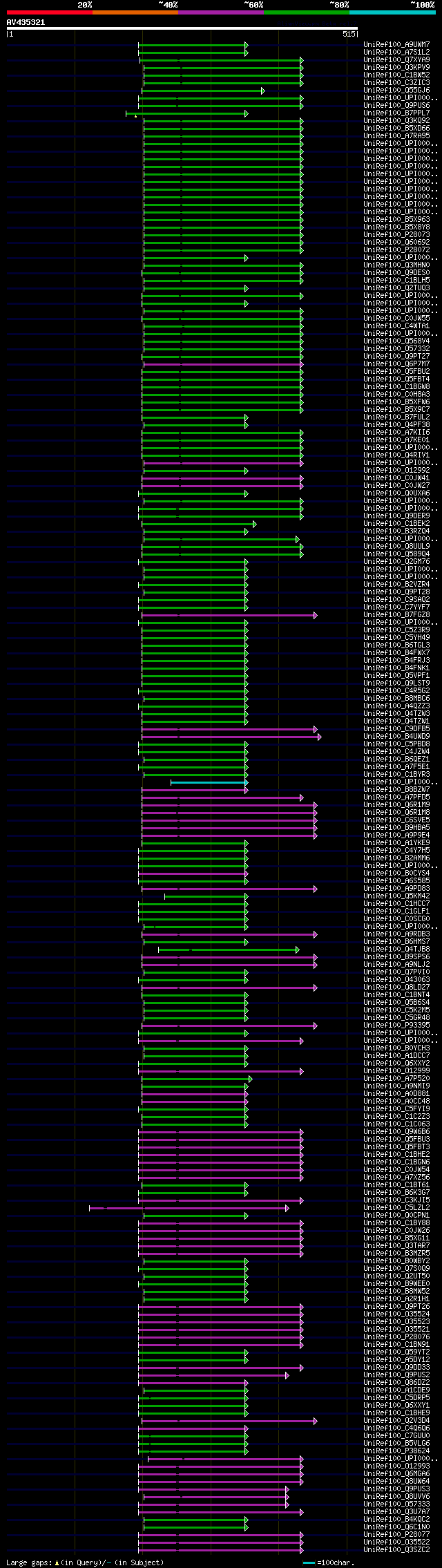Select label UniRef100_Q3MHN0
Screen dimensions: 442x1568
pos(396,265)
